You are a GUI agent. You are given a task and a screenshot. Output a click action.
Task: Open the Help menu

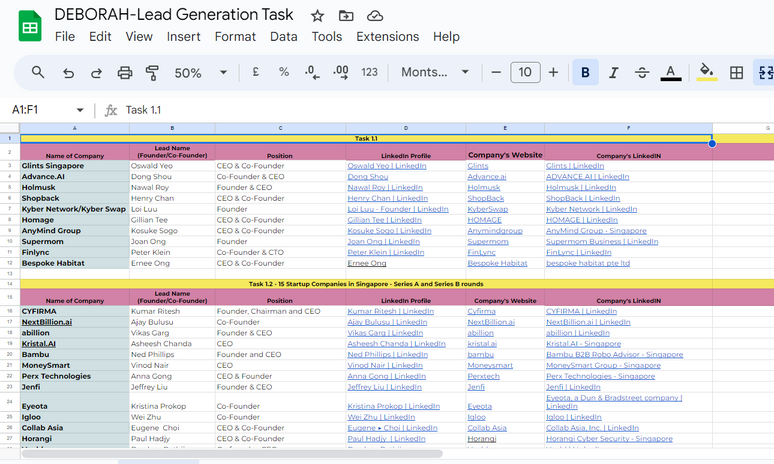coord(446,37)
